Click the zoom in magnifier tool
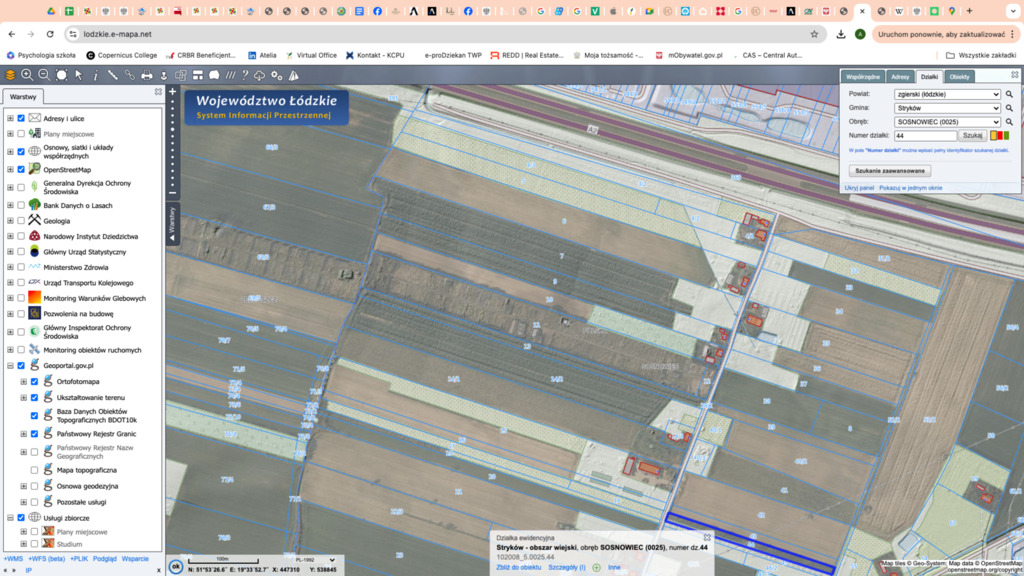 pyautogui.click(x=27, y=75)
